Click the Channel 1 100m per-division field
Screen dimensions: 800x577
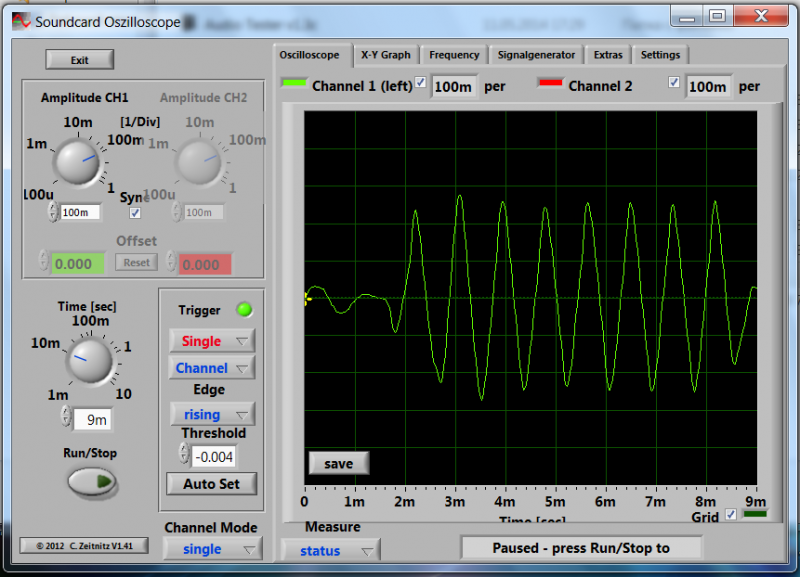(x=454, y=86)
